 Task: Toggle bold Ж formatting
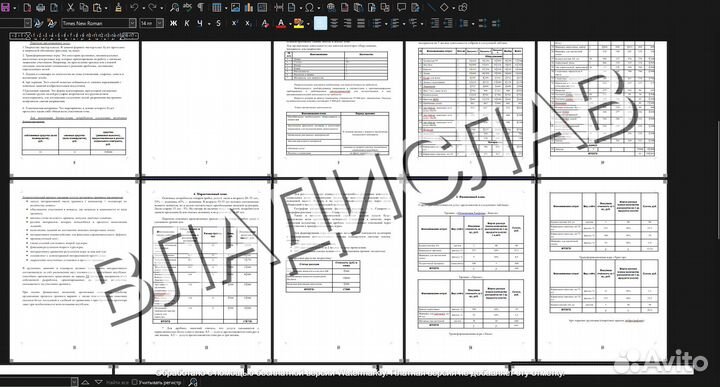[173, 23]
